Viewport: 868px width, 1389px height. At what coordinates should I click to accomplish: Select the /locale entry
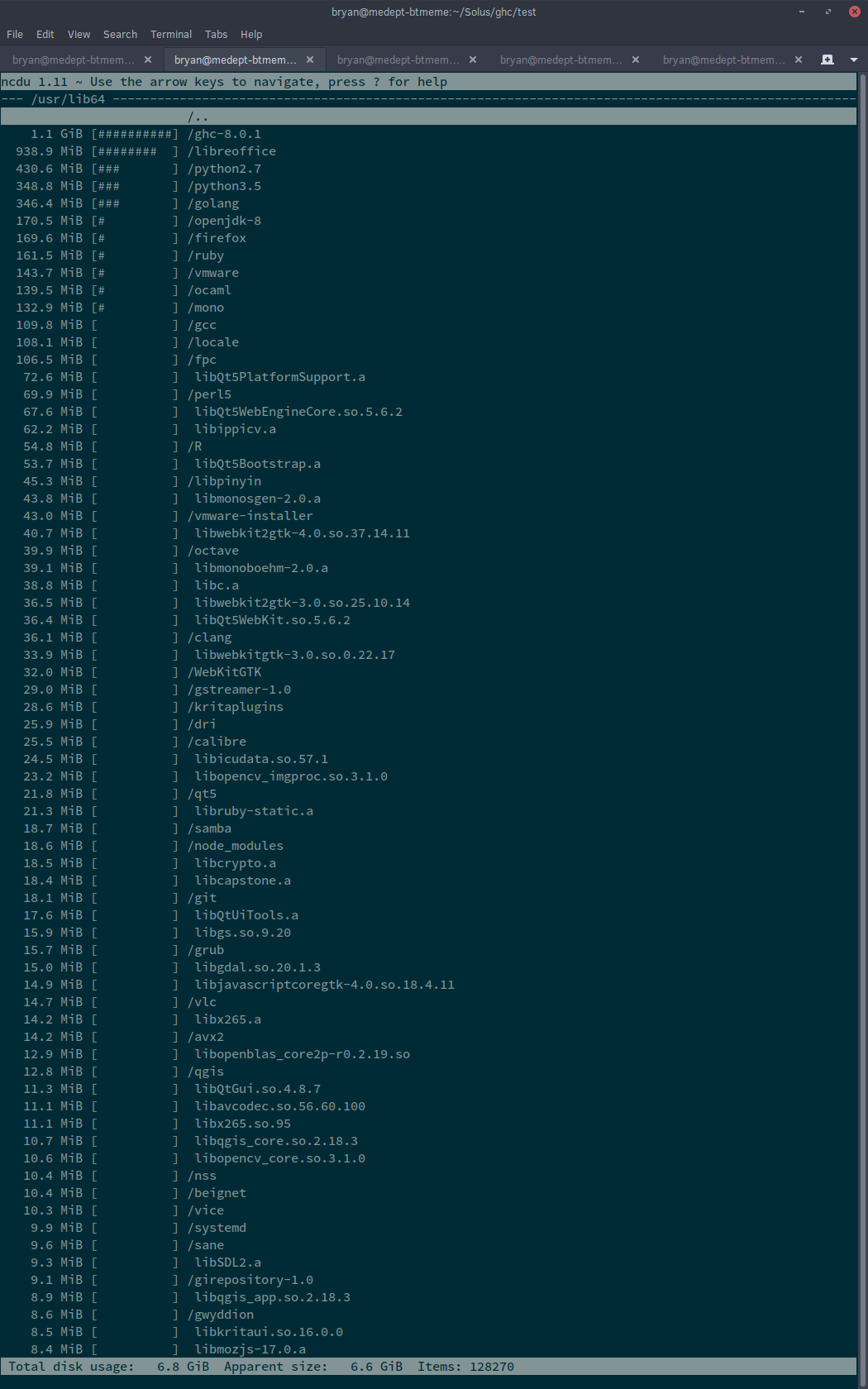coord(428,342)
